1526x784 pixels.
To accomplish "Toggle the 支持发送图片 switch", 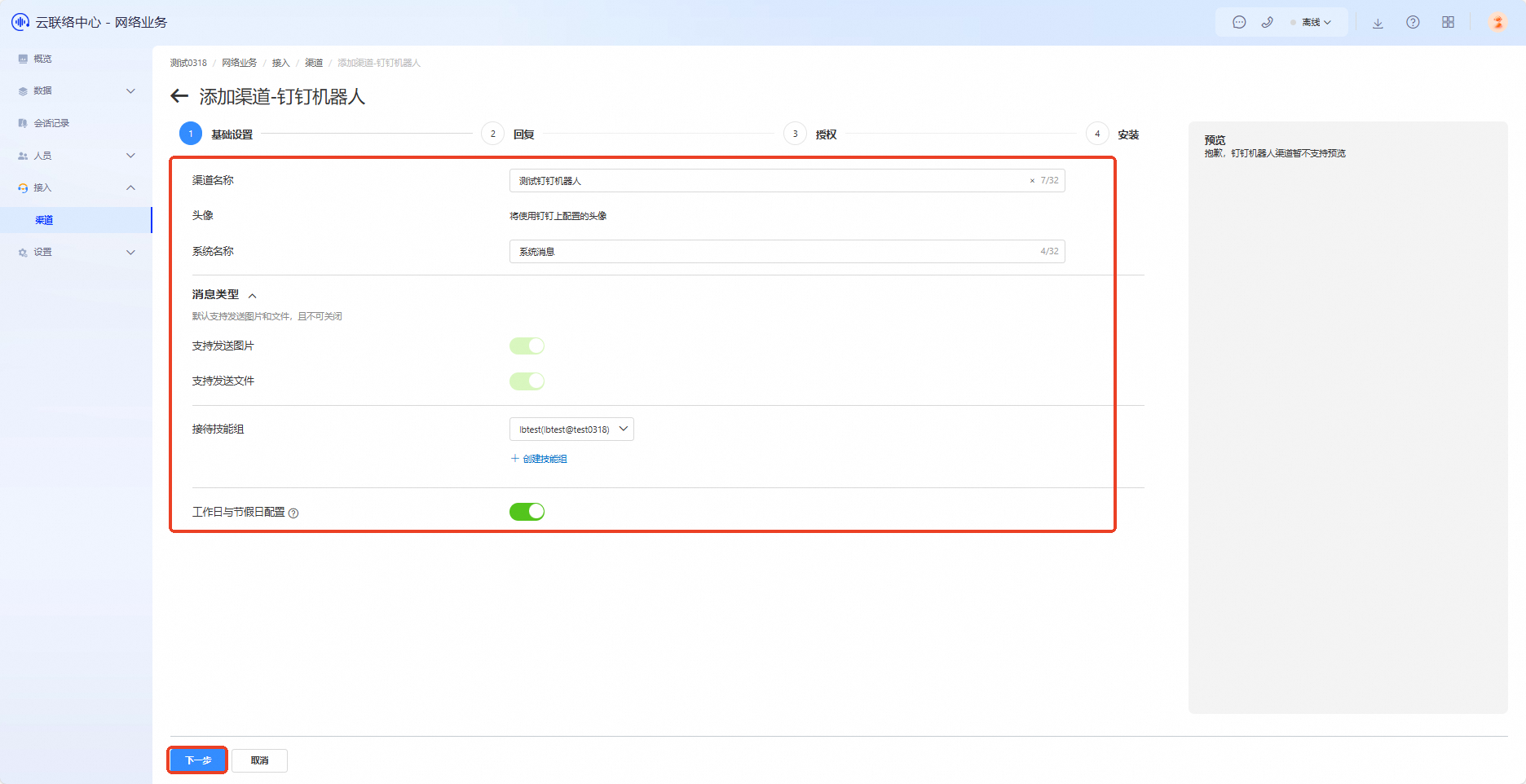I will 527,346.
